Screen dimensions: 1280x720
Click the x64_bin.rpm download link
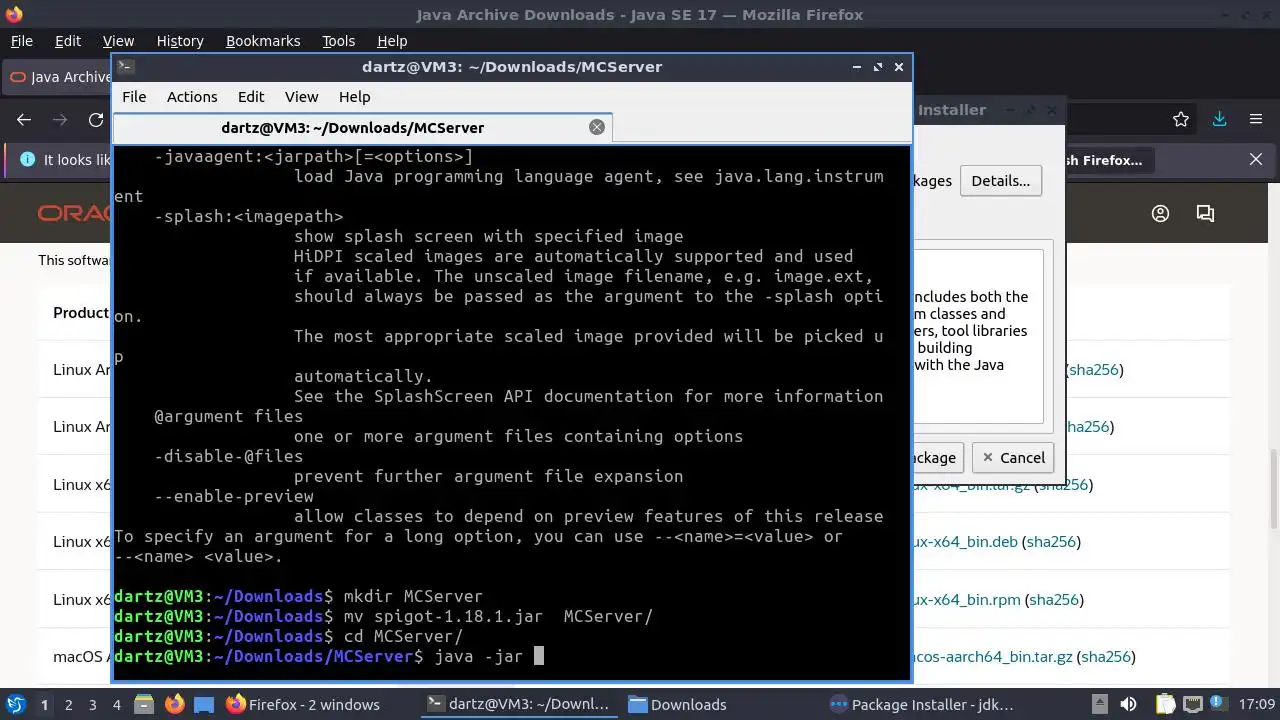coord(966,600)
